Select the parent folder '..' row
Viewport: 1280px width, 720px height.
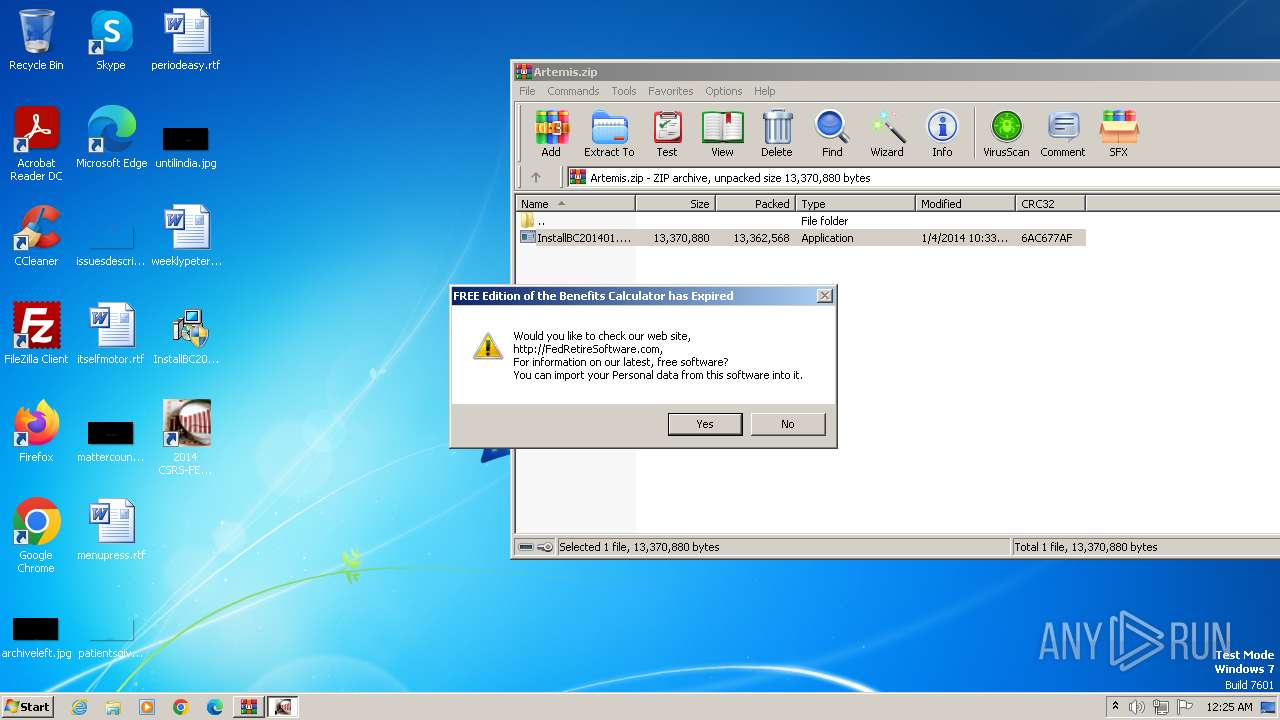[800, 221]
